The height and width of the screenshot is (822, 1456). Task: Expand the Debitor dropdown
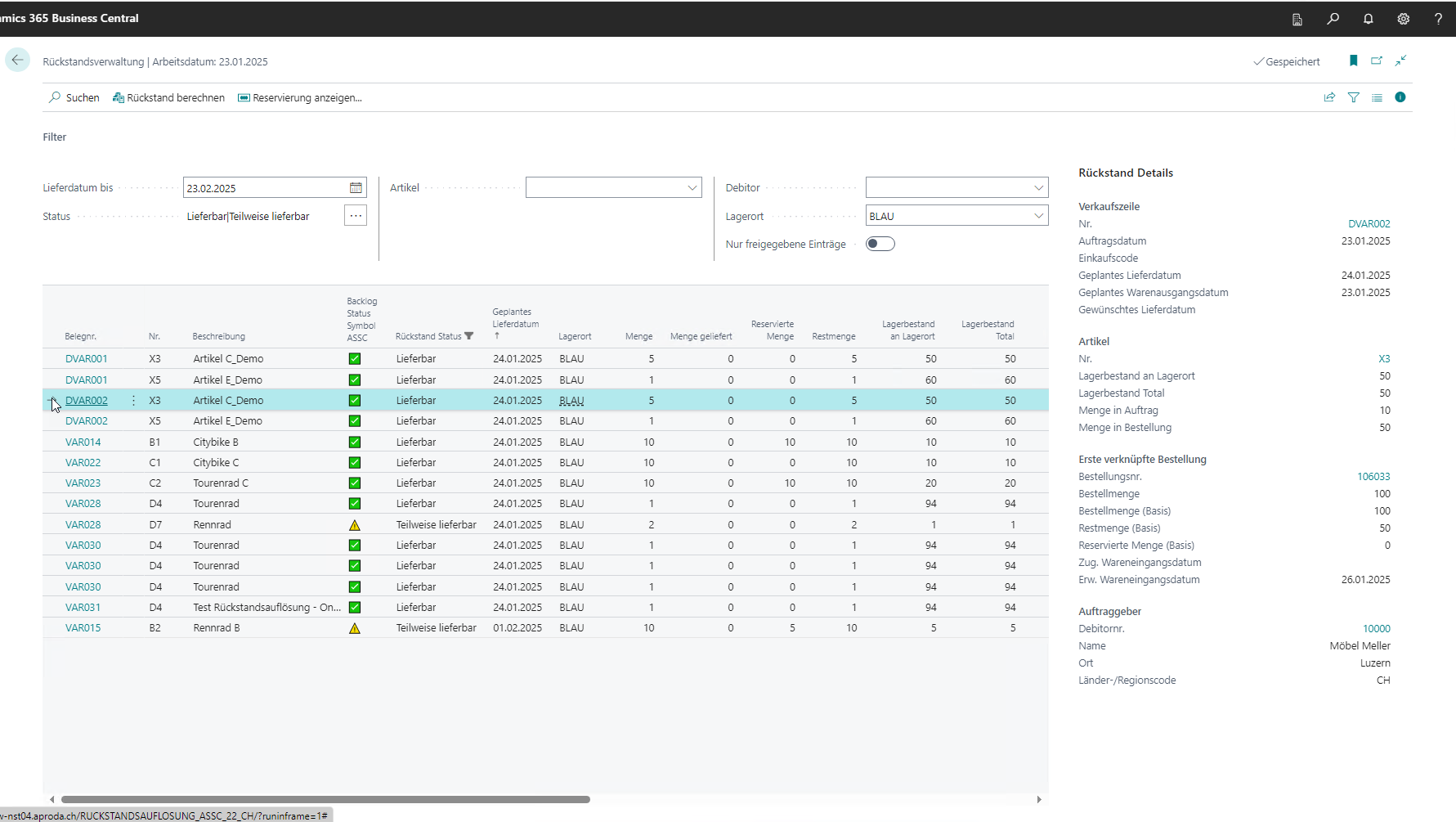click(1038, 188)
